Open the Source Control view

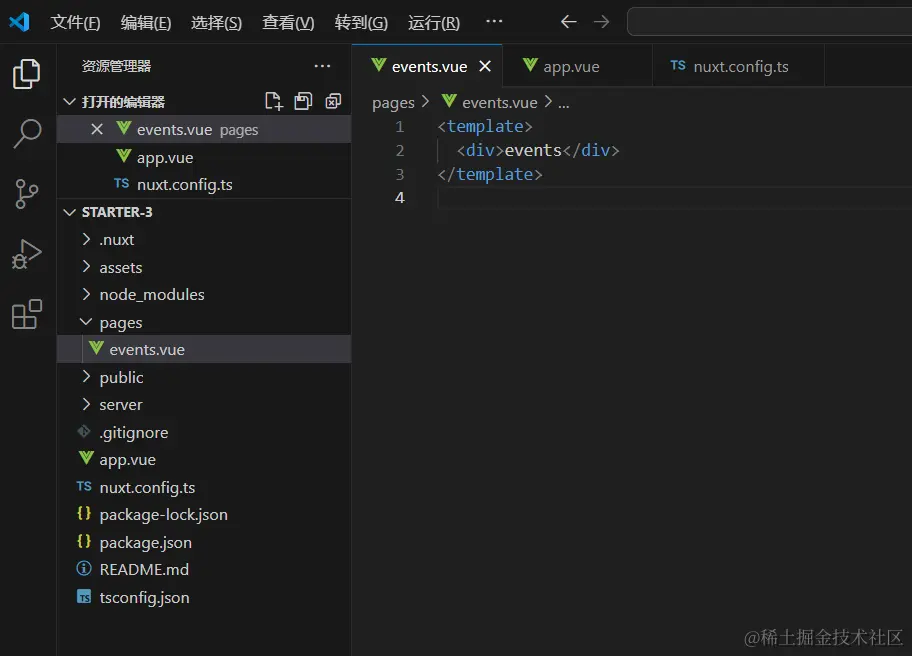(27, 194)
